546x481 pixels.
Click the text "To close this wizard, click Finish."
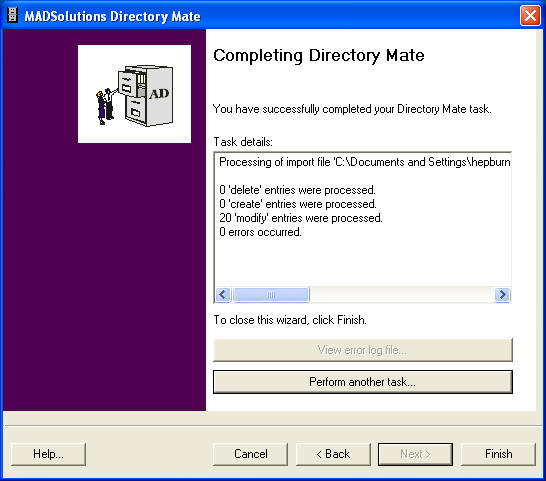(x=290, y=320)
